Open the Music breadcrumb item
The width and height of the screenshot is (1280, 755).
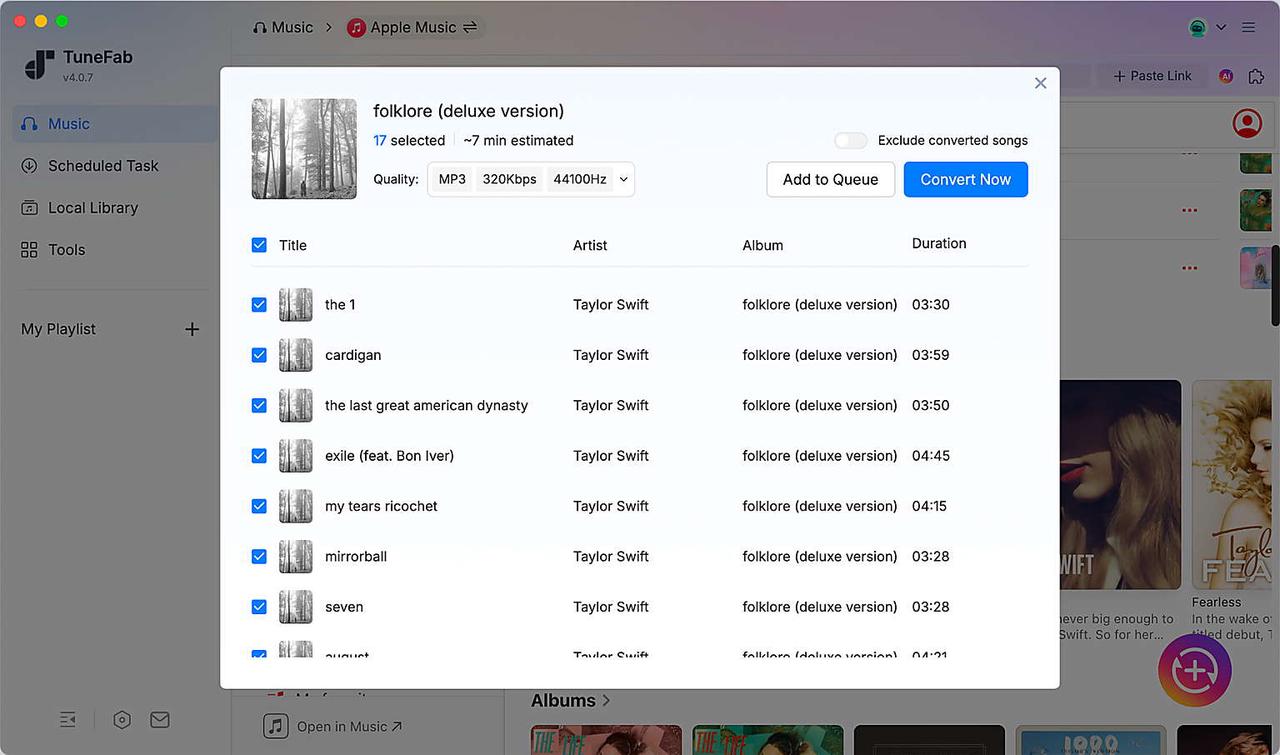[x=291, y=27]
